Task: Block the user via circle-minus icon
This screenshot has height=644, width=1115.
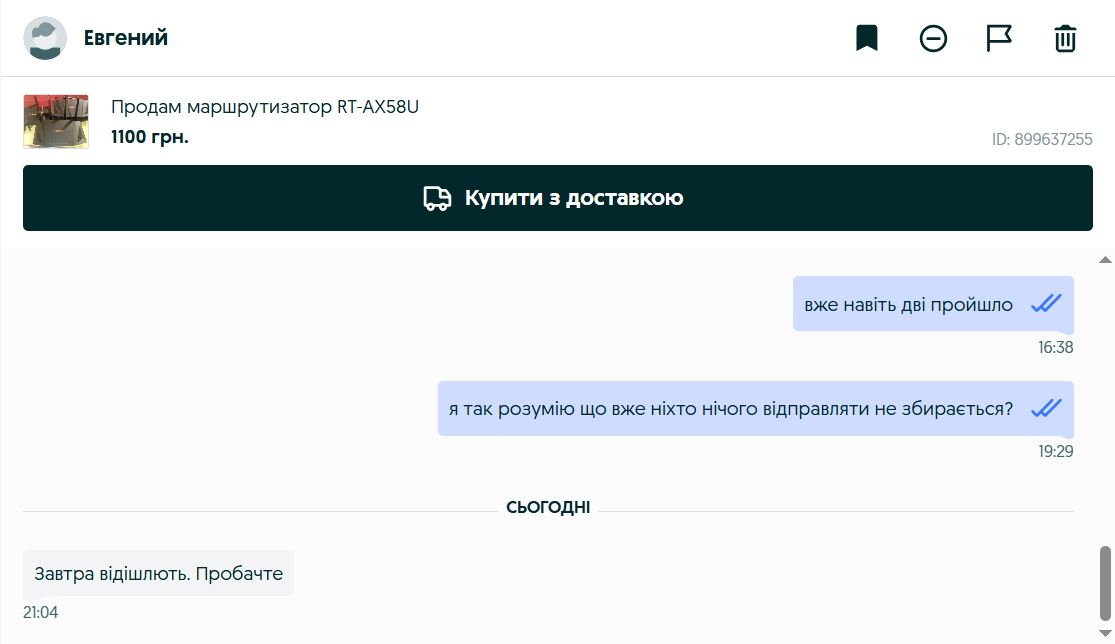Action: click(933, 39)
